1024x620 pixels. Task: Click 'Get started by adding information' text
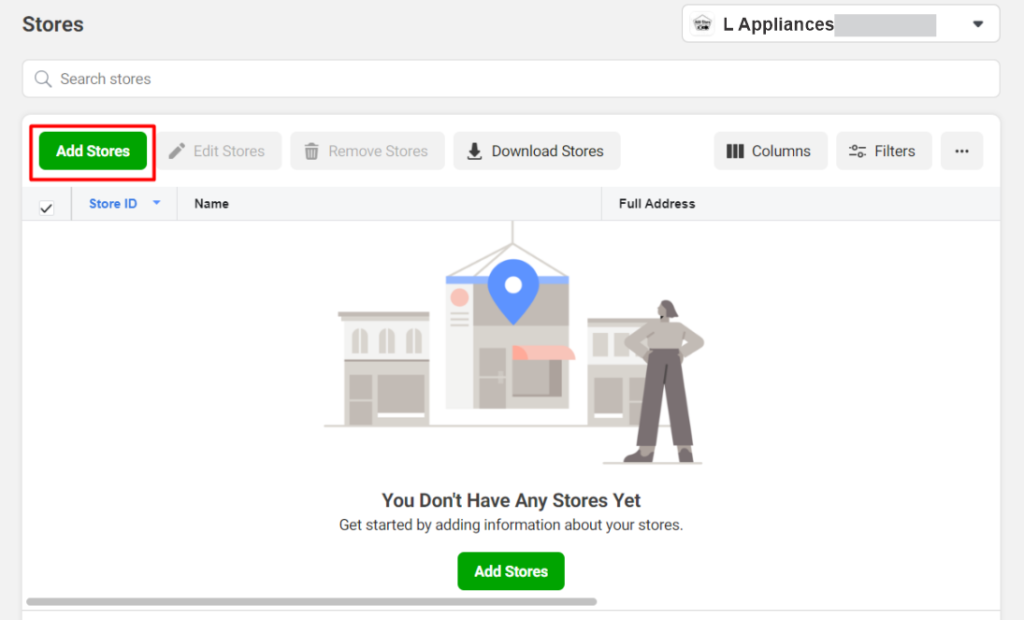click(511, 525)
